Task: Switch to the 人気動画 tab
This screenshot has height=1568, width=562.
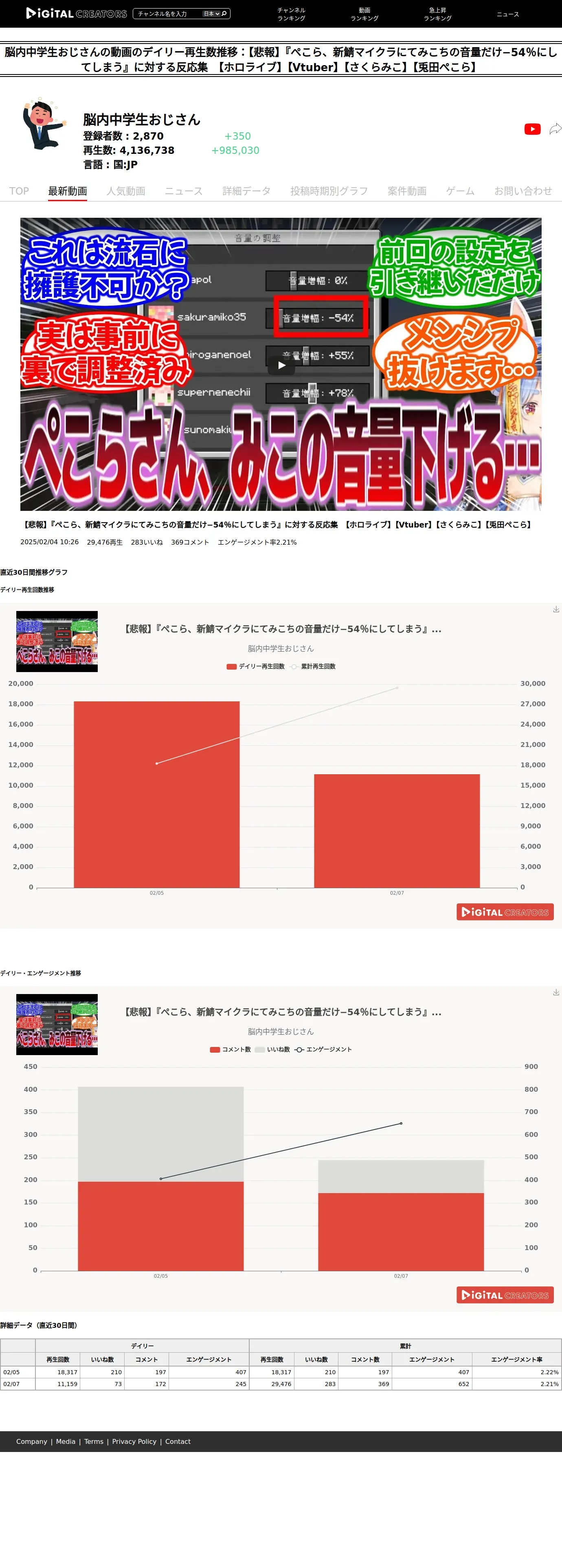Action: click(126, 191)
